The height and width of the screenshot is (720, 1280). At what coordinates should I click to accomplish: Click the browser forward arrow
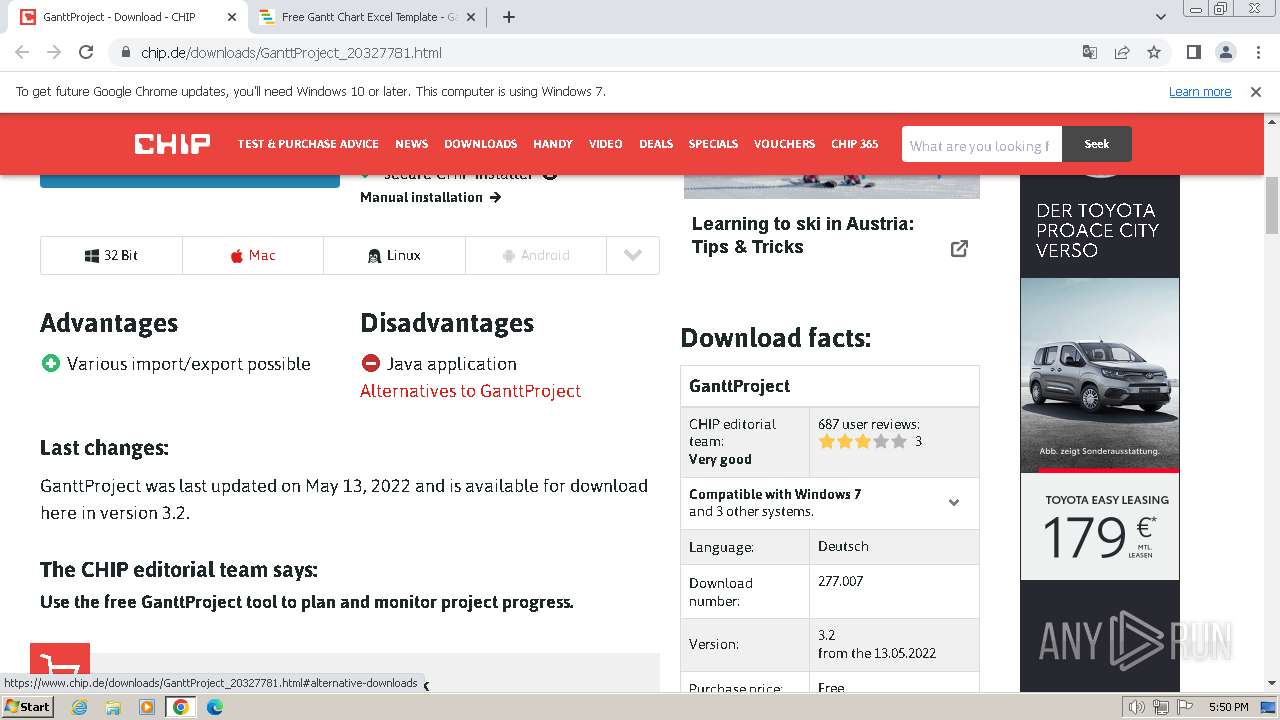tap(54, 52)
